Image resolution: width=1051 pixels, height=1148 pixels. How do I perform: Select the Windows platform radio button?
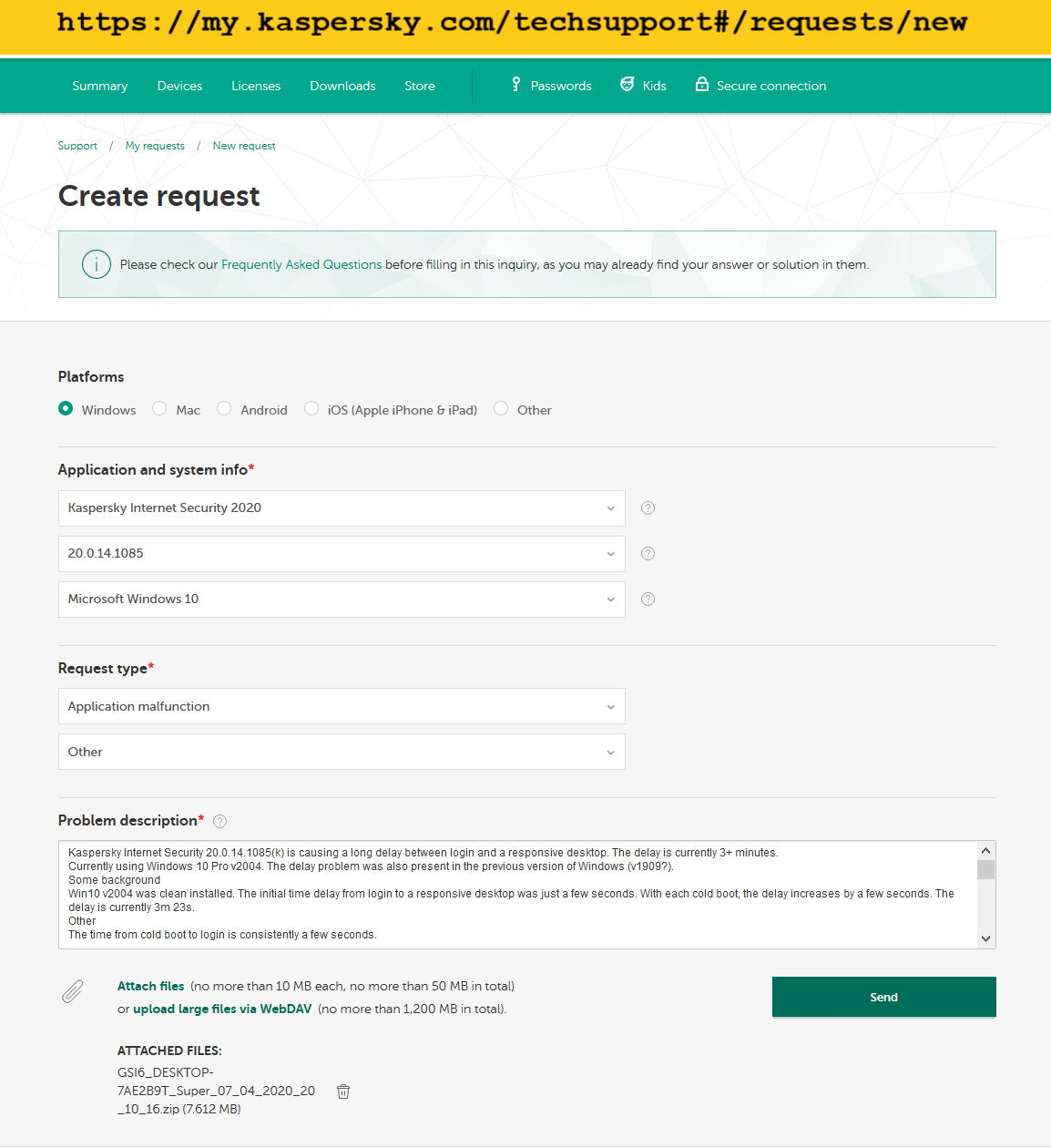[x=66, y=408]
